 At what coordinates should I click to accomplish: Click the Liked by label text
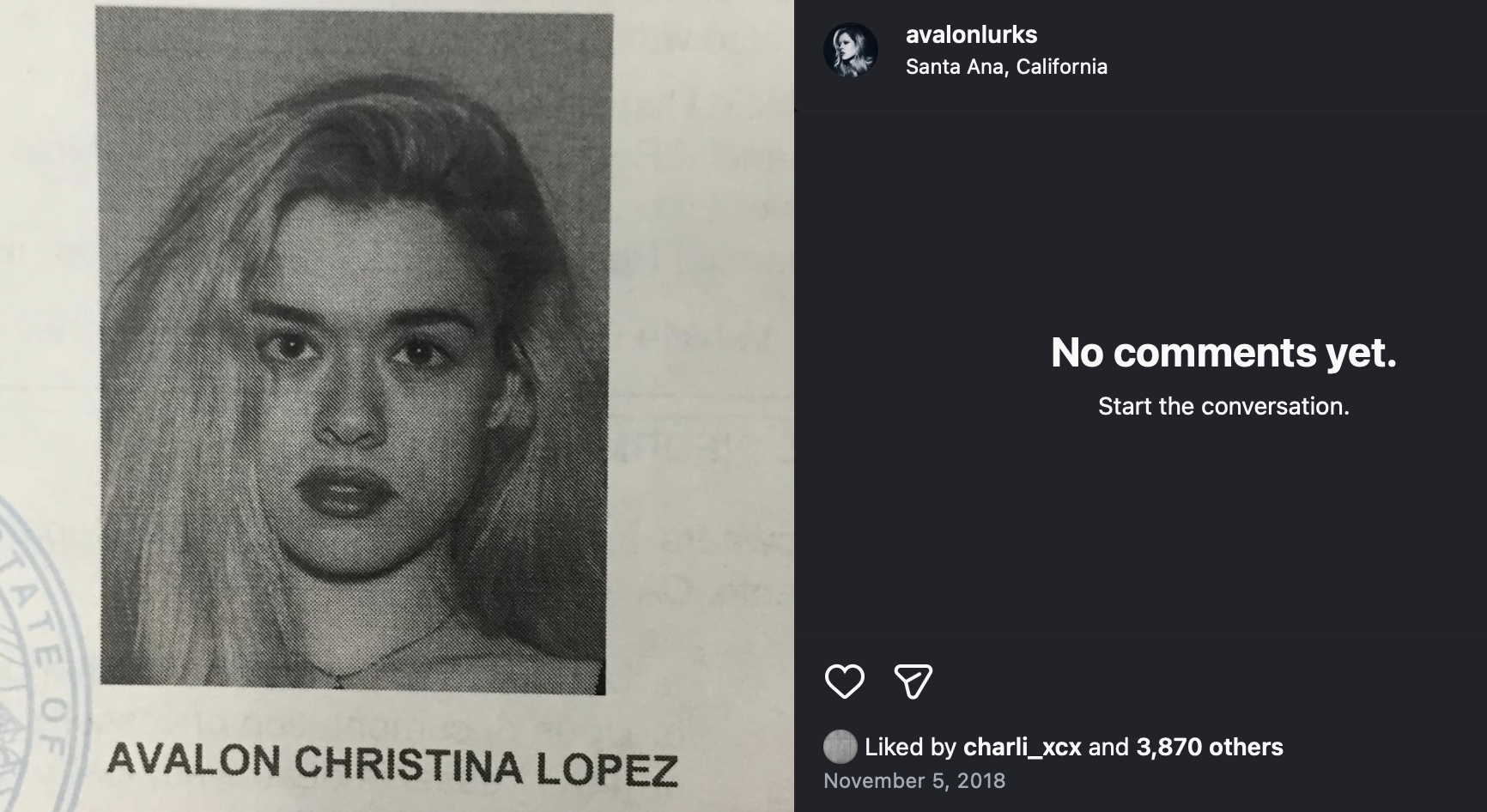[x=910, y=747]
